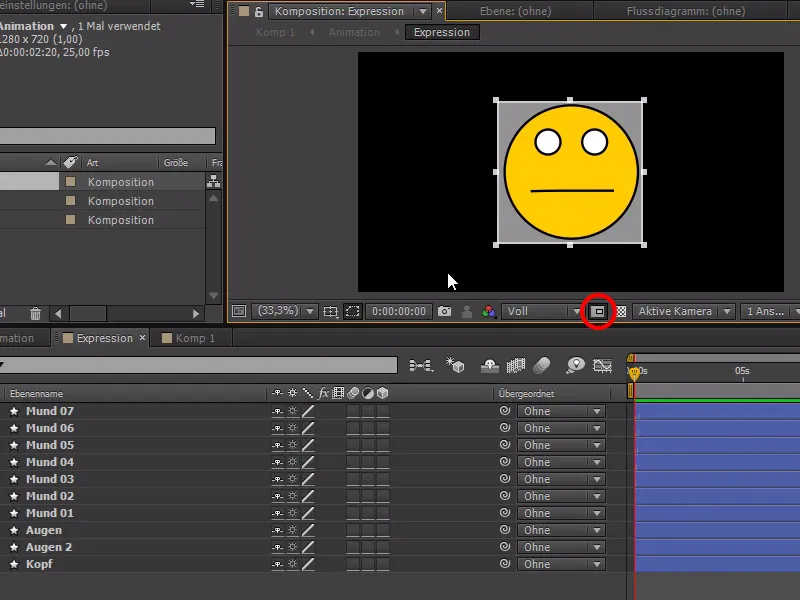Viewport: 800px width, 600px height.
Task: Toggle the motion blur enable icon
Action: (x=542, y=365)
